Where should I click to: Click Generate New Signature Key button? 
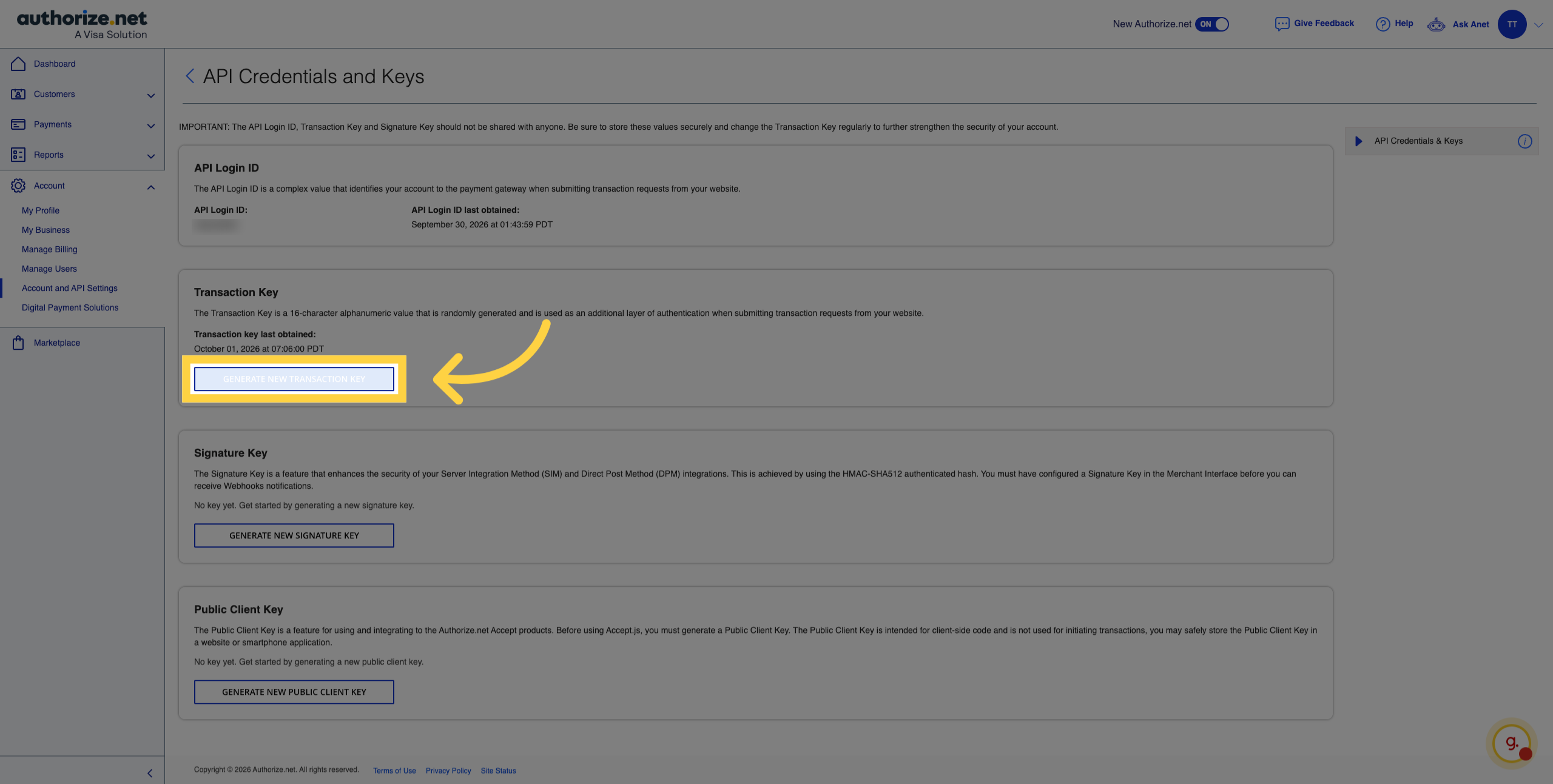click(x=294, y=535)
